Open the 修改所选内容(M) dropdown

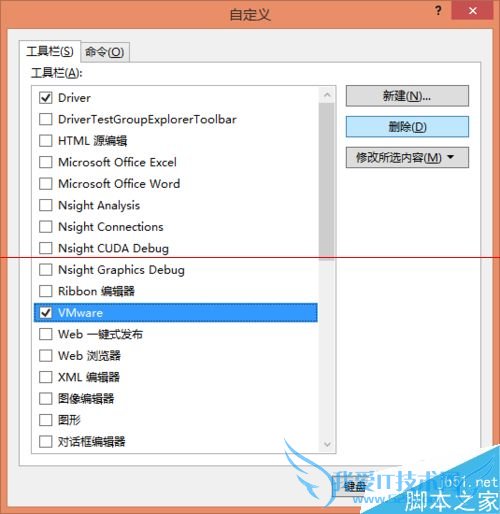point(407,157)
